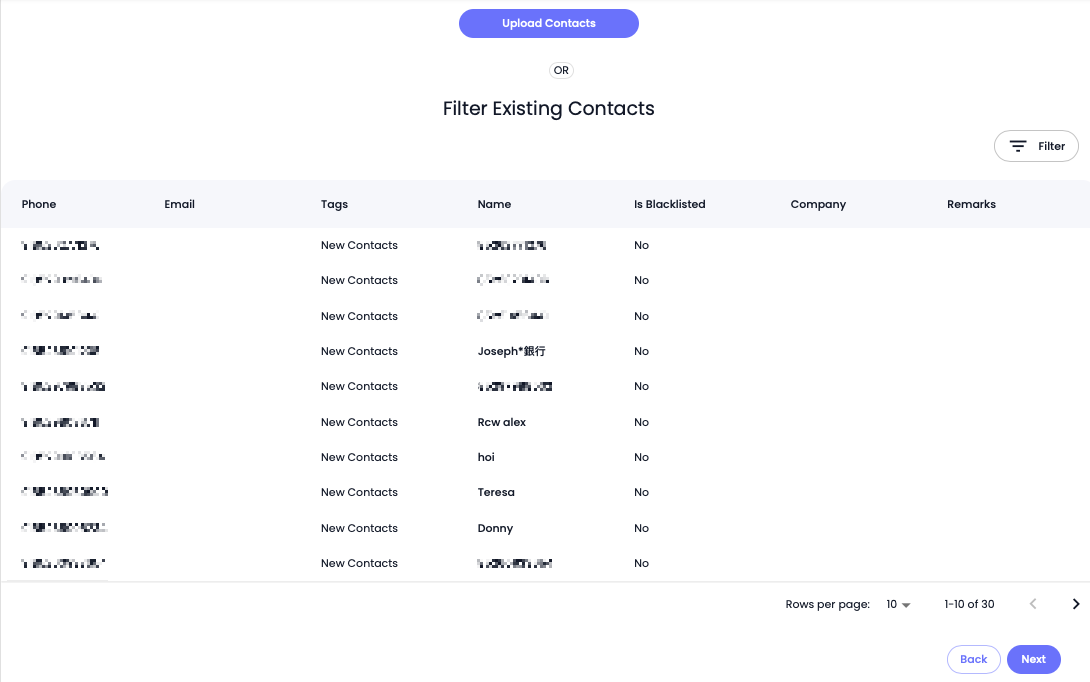
Task: Click the Rows per page label
Action: coord(827,604)
